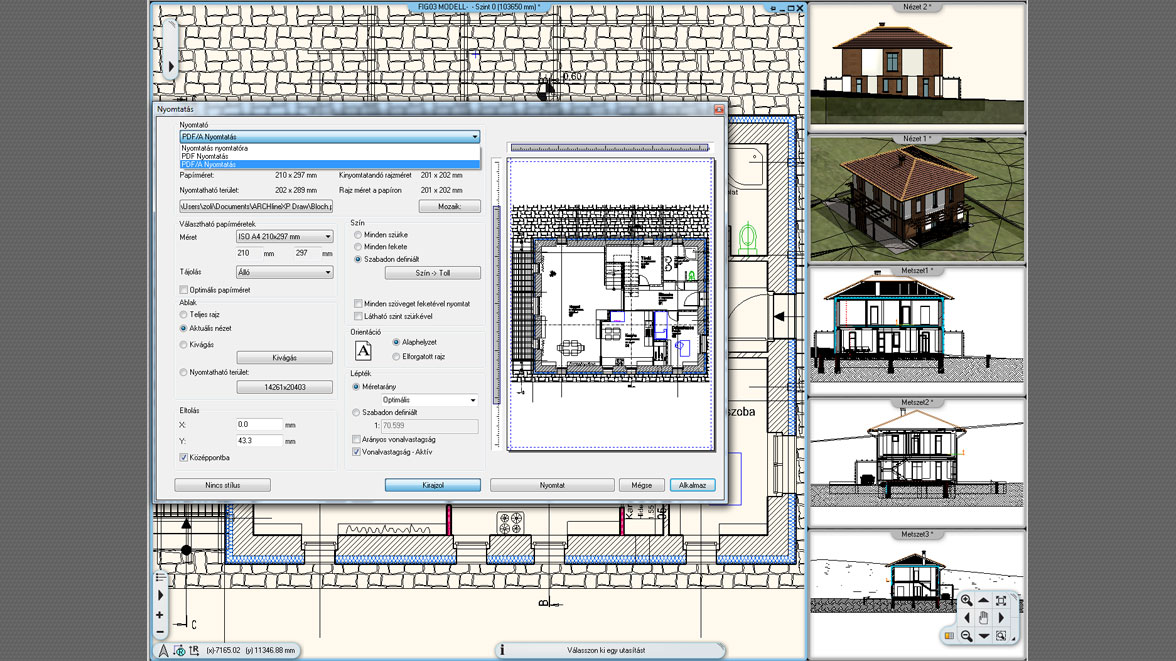Click the Alkalmaz button
Viewport: 1176px width, 661px height.
point(692,485)
